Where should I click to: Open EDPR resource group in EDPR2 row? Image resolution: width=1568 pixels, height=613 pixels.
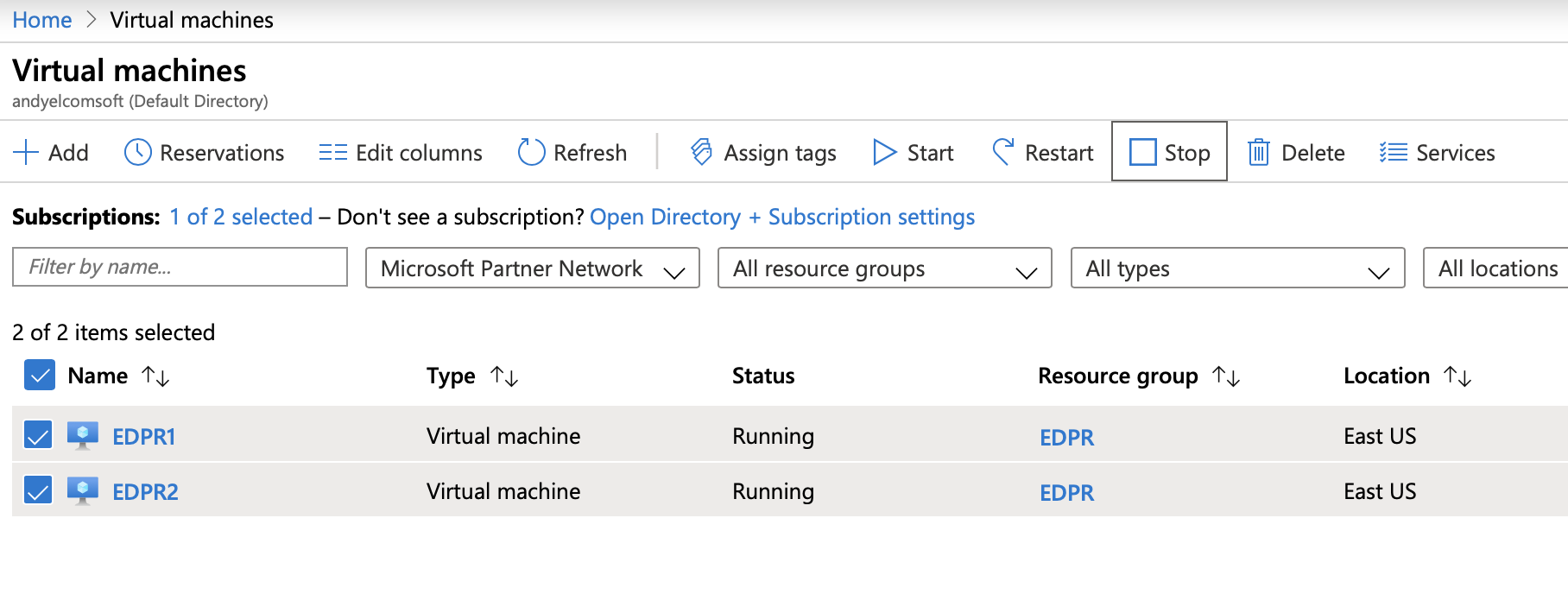[1066, 492]
